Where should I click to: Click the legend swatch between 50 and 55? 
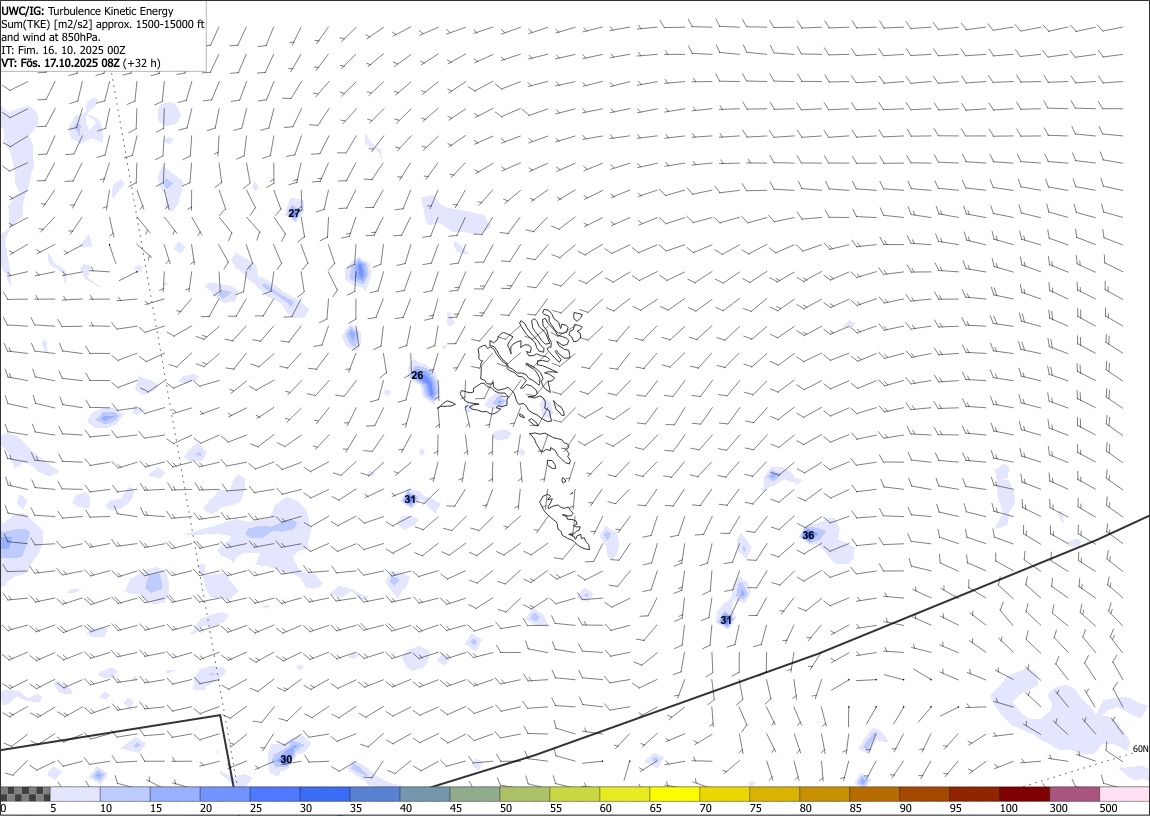524,794
